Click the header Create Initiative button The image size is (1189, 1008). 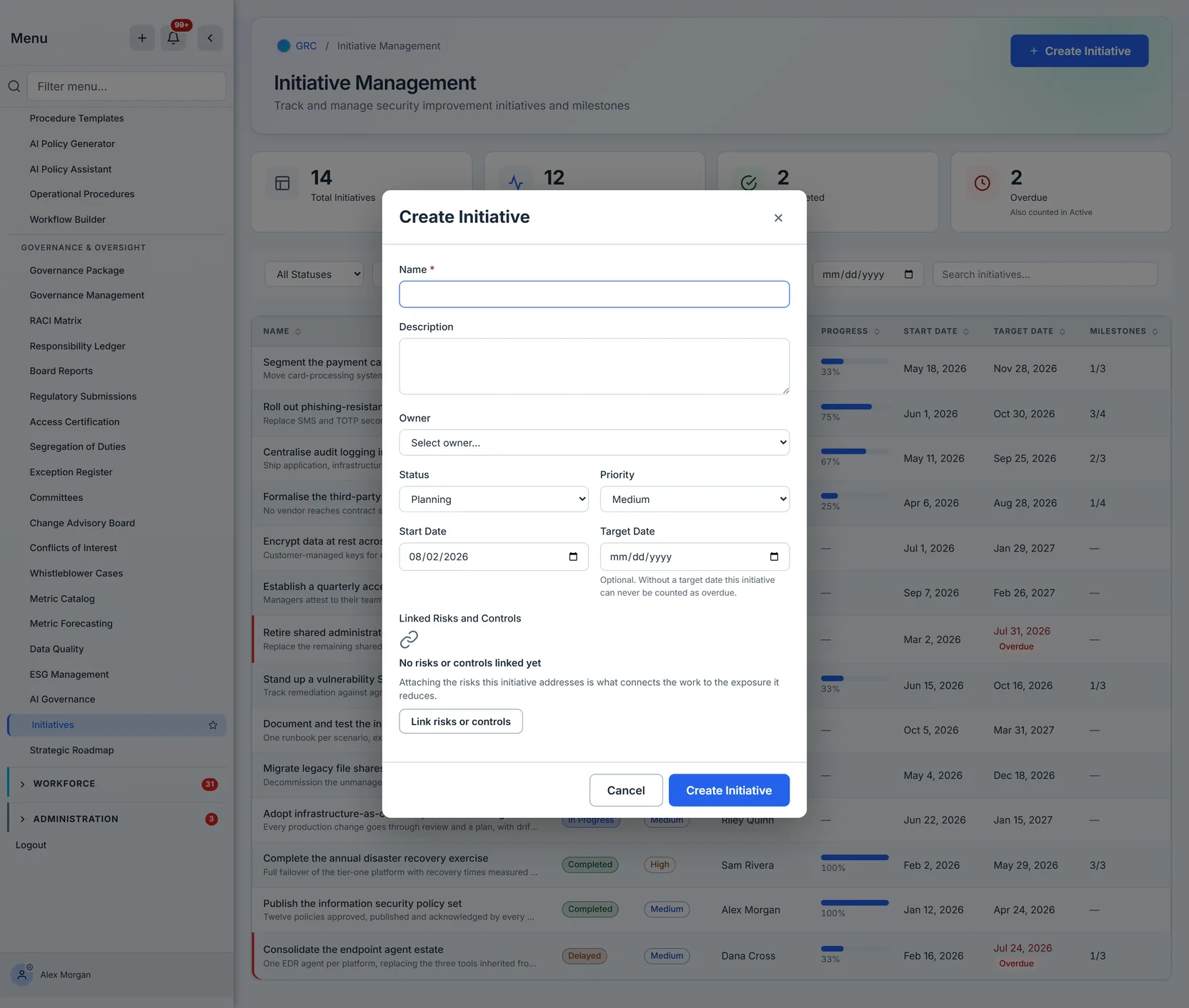1079,51
